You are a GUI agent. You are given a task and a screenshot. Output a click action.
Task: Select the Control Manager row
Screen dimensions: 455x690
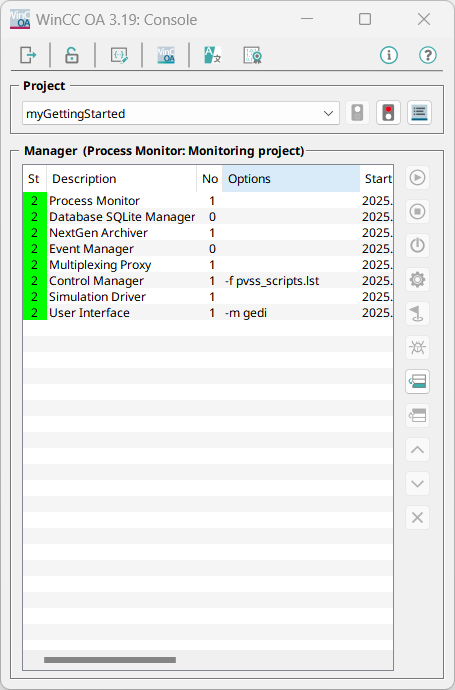[x=208, y=281]
